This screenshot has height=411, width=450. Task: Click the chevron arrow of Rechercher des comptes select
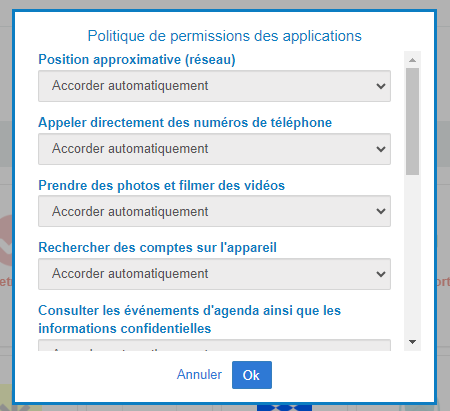pyautogui.click(x=381, y=274)
